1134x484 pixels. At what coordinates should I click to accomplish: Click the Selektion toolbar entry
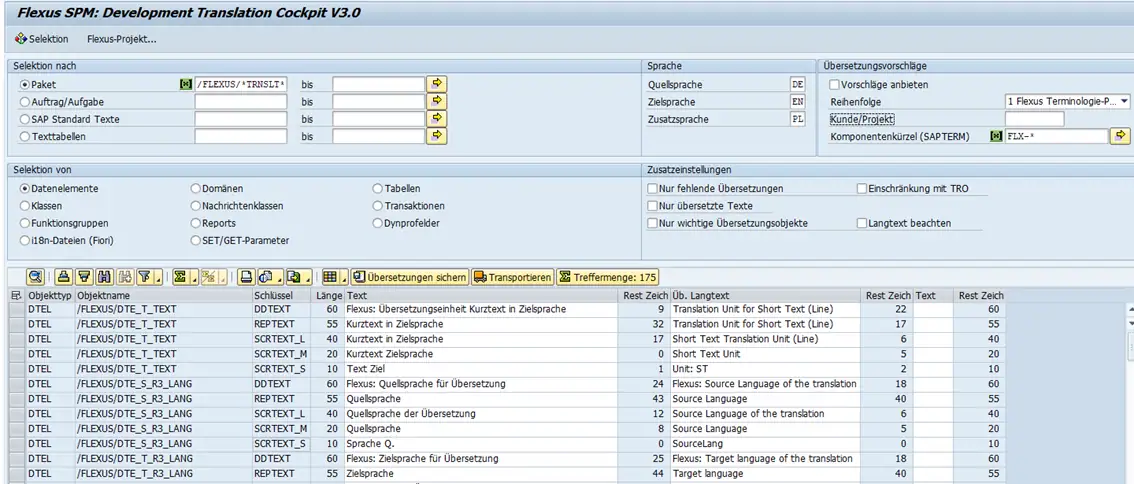point(42,39)
